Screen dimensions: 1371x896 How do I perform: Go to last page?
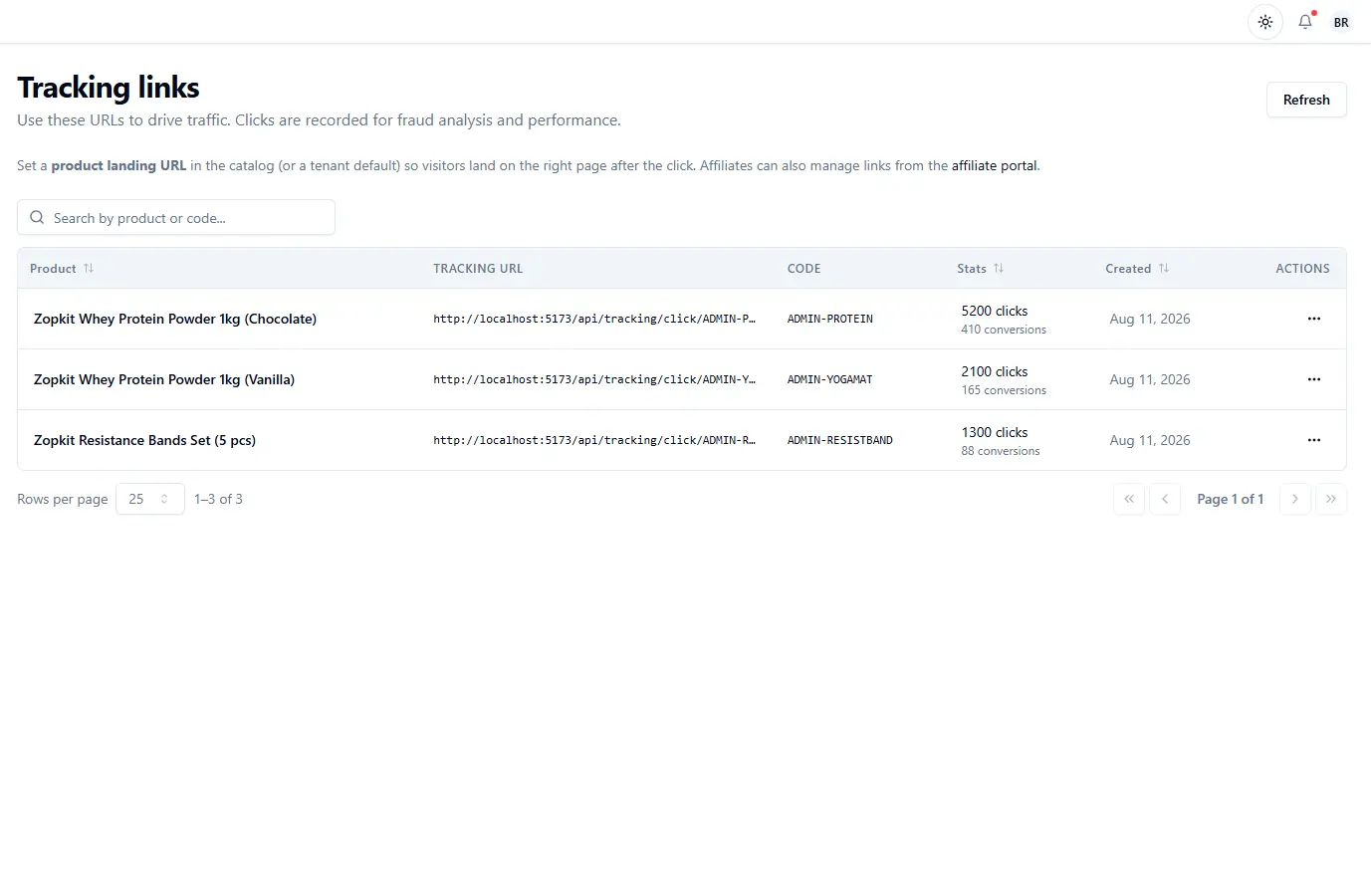pos(1331,499)
